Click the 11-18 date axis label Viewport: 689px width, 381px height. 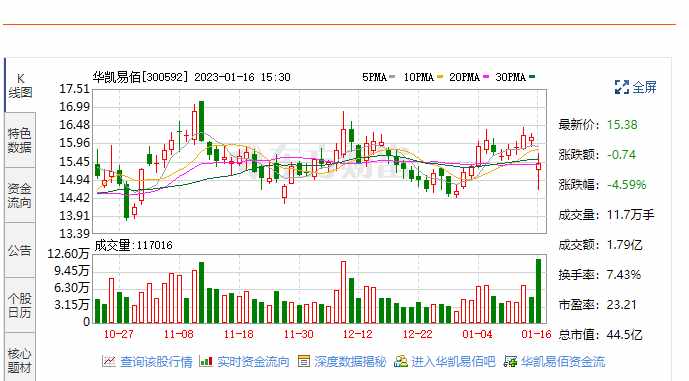[x=239, y=334]
